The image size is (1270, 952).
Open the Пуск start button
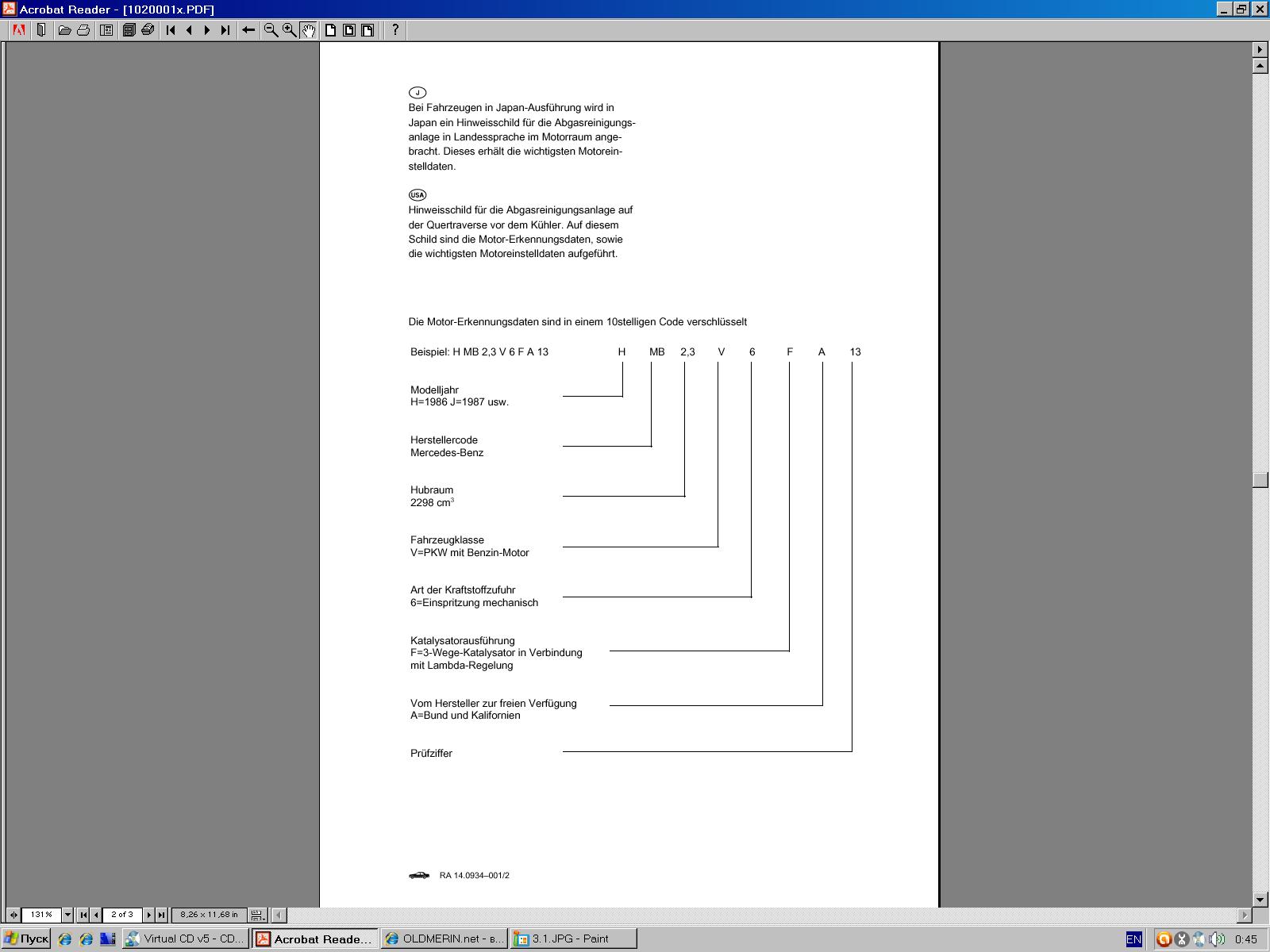[x=26, y=939]
